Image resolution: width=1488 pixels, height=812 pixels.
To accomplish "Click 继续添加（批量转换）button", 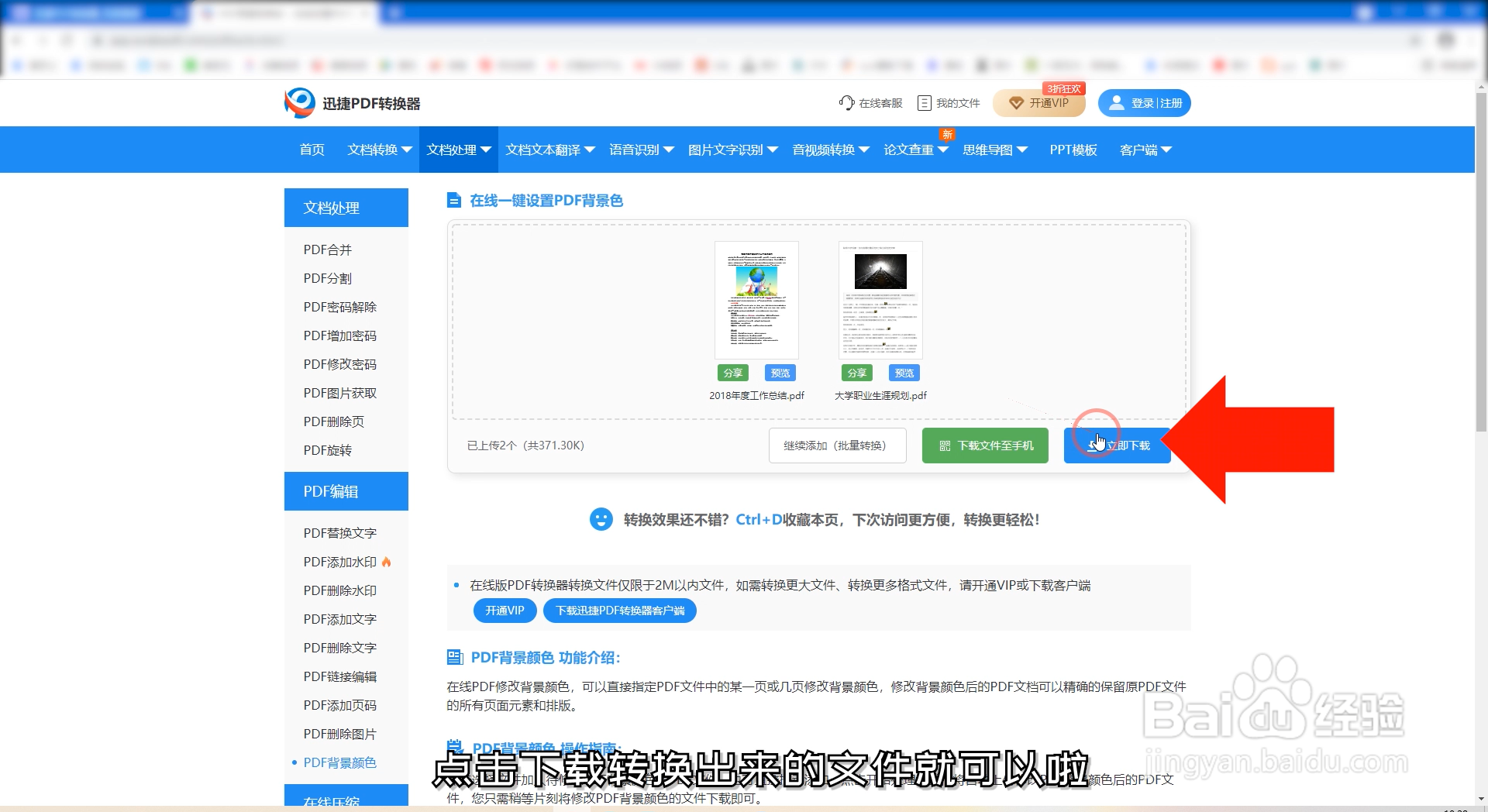I will point(838,446).
